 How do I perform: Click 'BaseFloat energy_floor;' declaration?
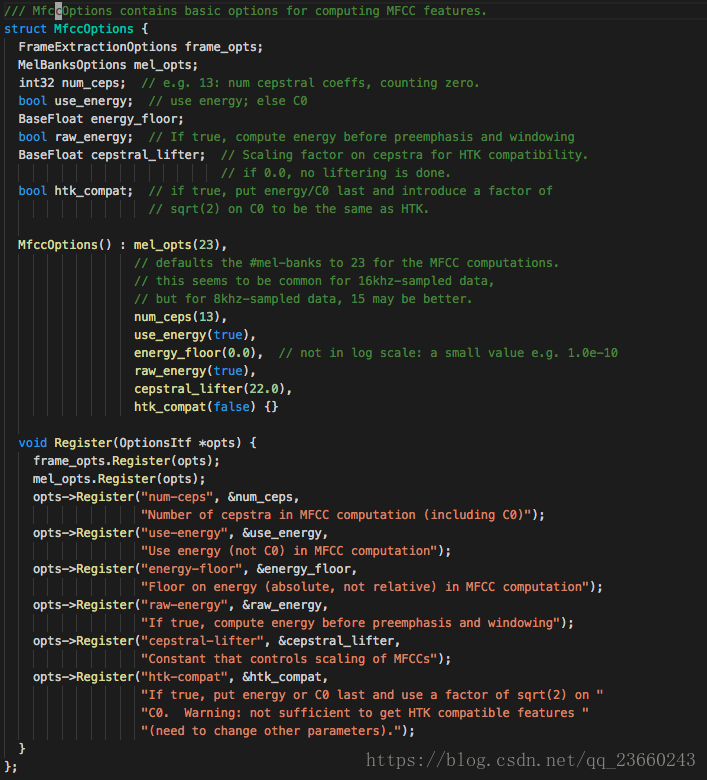(101, 119)
